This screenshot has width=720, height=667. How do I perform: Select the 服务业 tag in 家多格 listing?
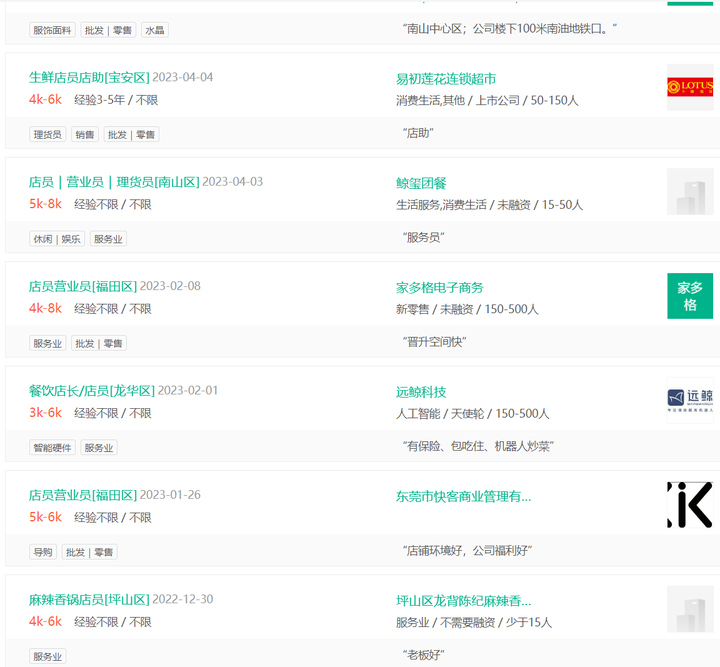pyautogui.click(x=48, y=343)
